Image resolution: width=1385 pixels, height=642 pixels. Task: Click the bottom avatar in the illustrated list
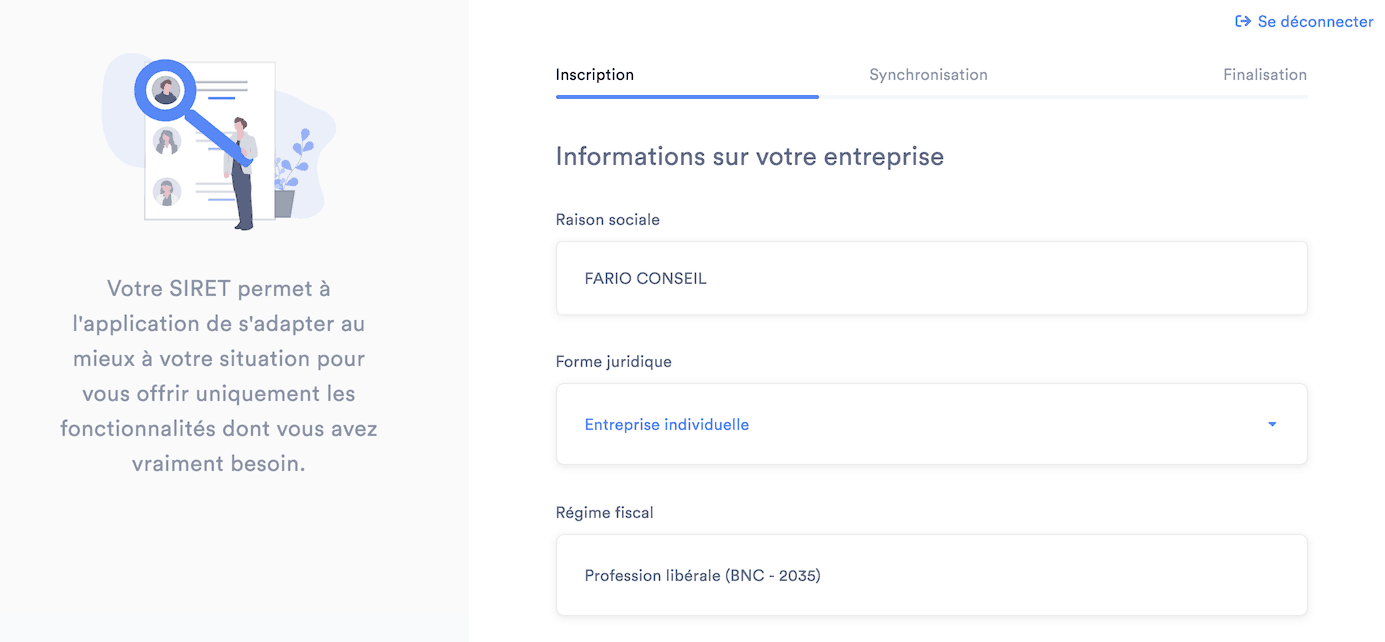167,191
